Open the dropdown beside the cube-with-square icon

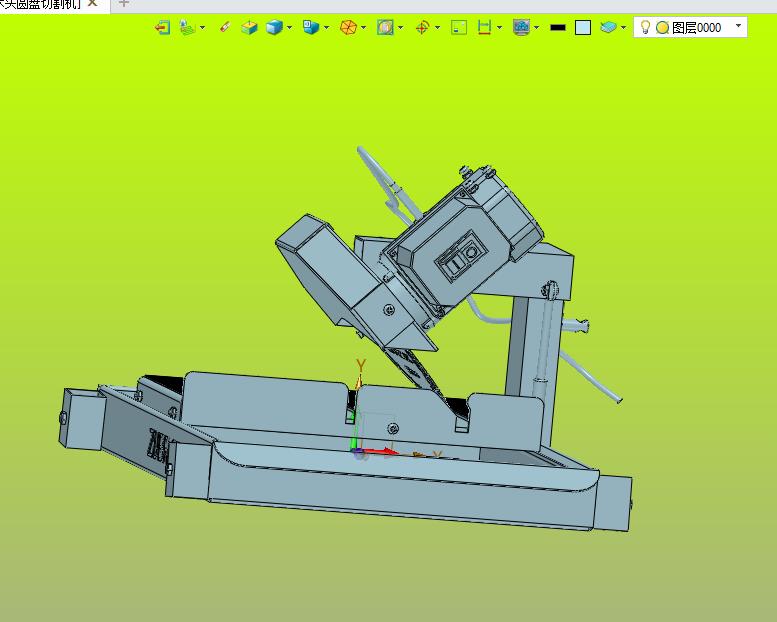[x=327, y=28]
